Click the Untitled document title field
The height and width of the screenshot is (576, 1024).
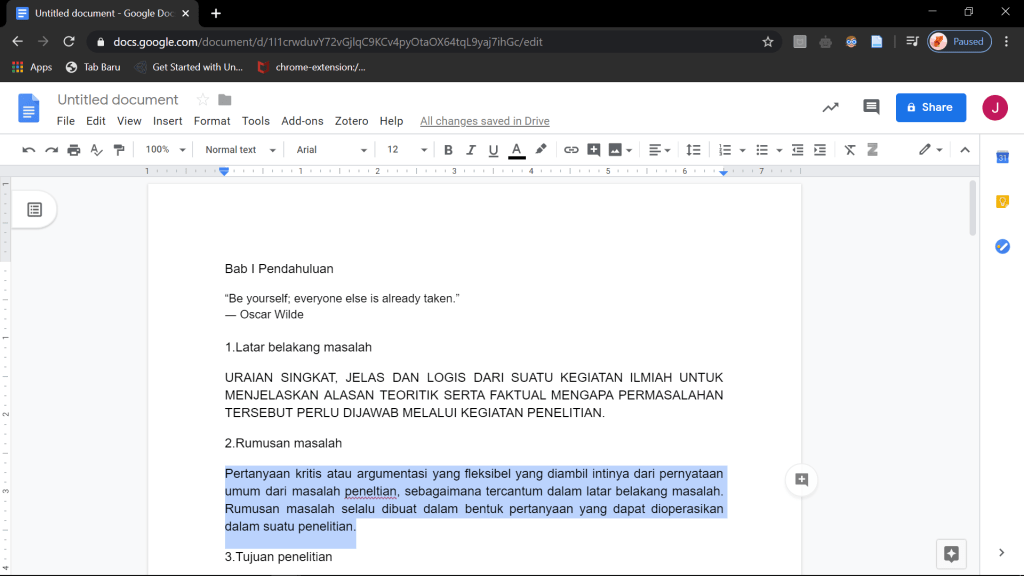point(118,100)
